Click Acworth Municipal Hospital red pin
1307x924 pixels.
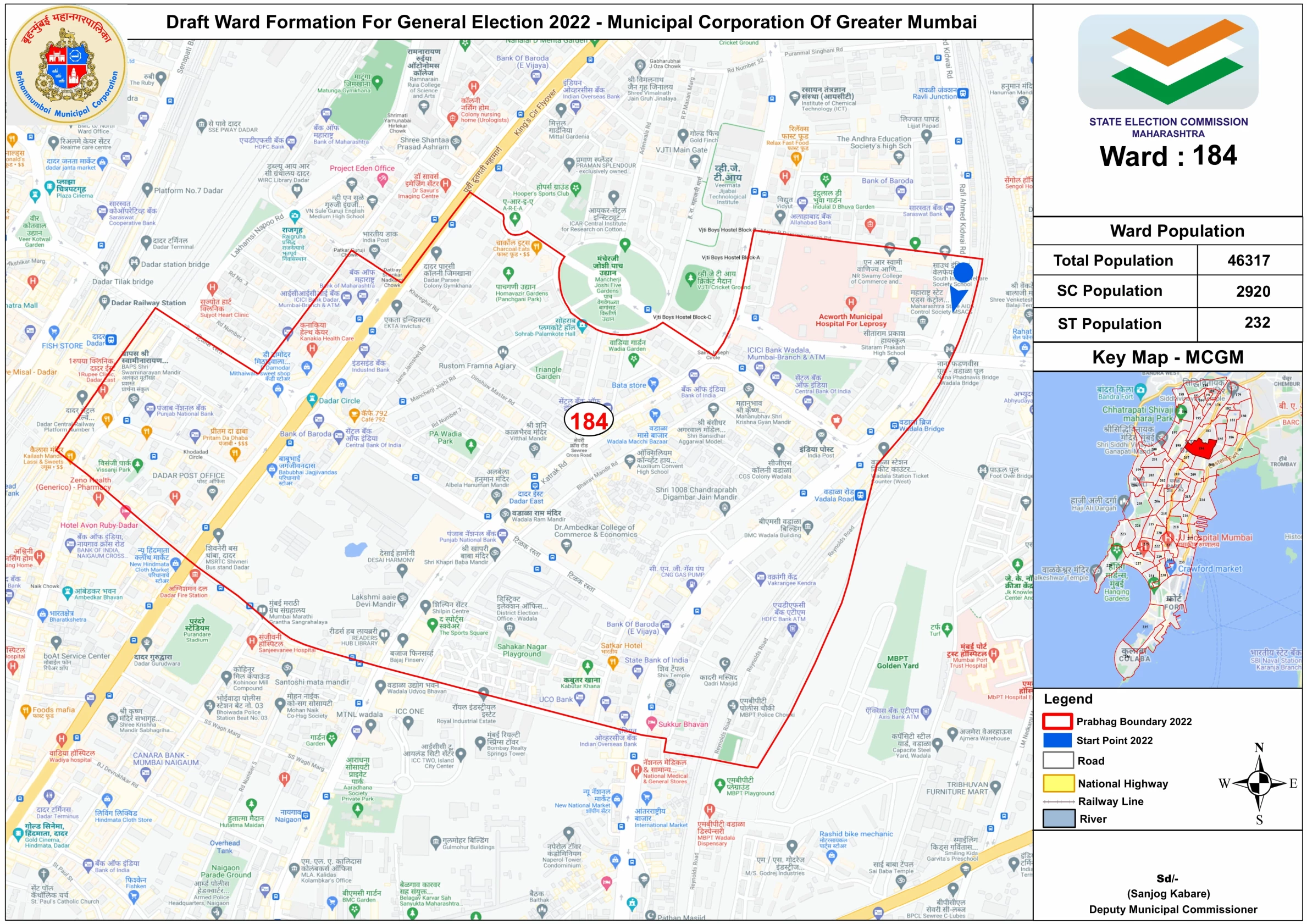[x=850, y=303]
